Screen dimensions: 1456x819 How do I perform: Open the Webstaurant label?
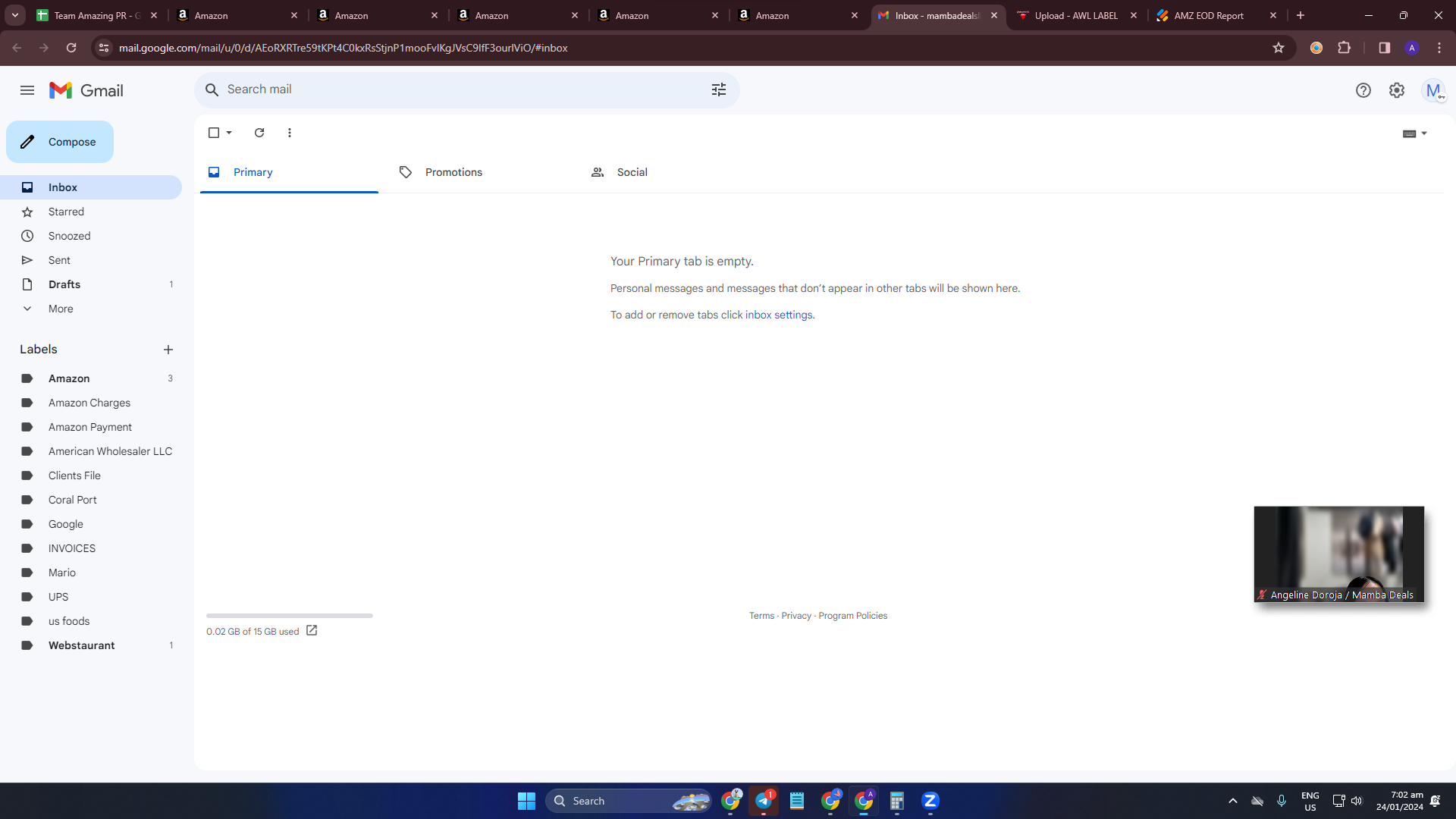pos(91,645)
